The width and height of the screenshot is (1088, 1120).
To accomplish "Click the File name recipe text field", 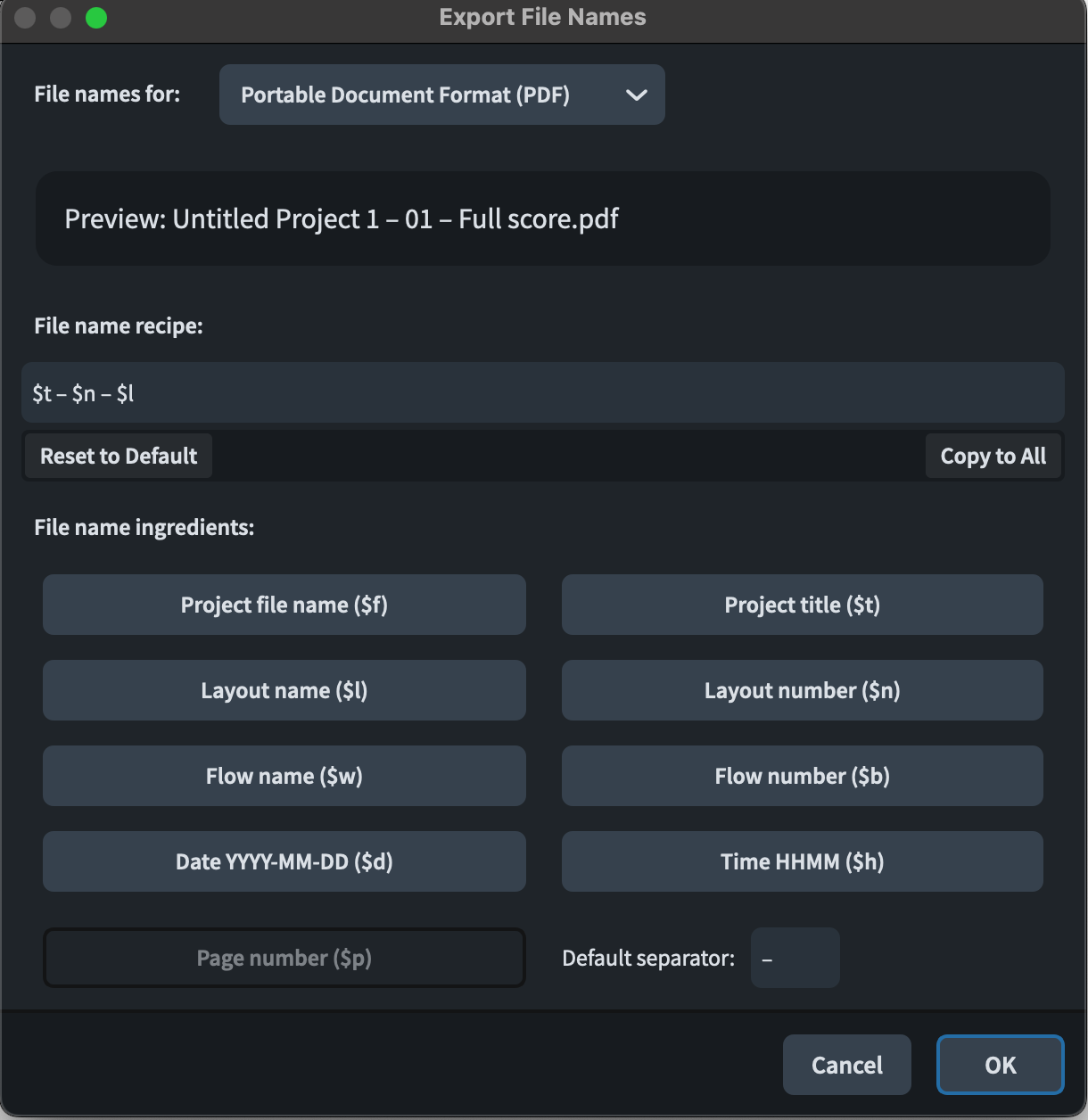I will (542, 393).
